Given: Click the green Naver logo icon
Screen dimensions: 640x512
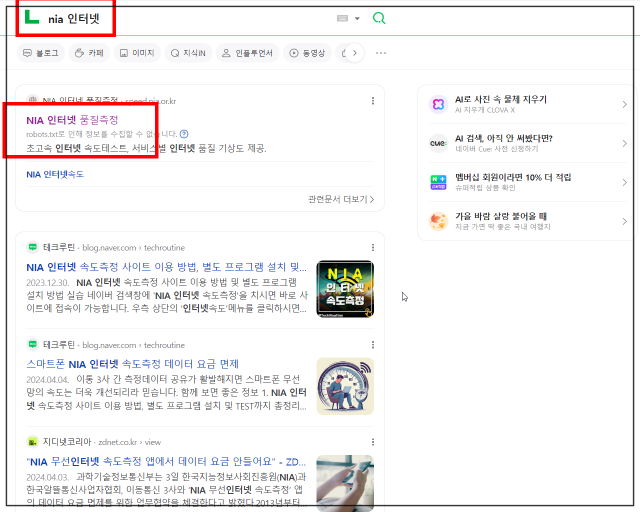Looking at the screenshot, I should (32, 18).
